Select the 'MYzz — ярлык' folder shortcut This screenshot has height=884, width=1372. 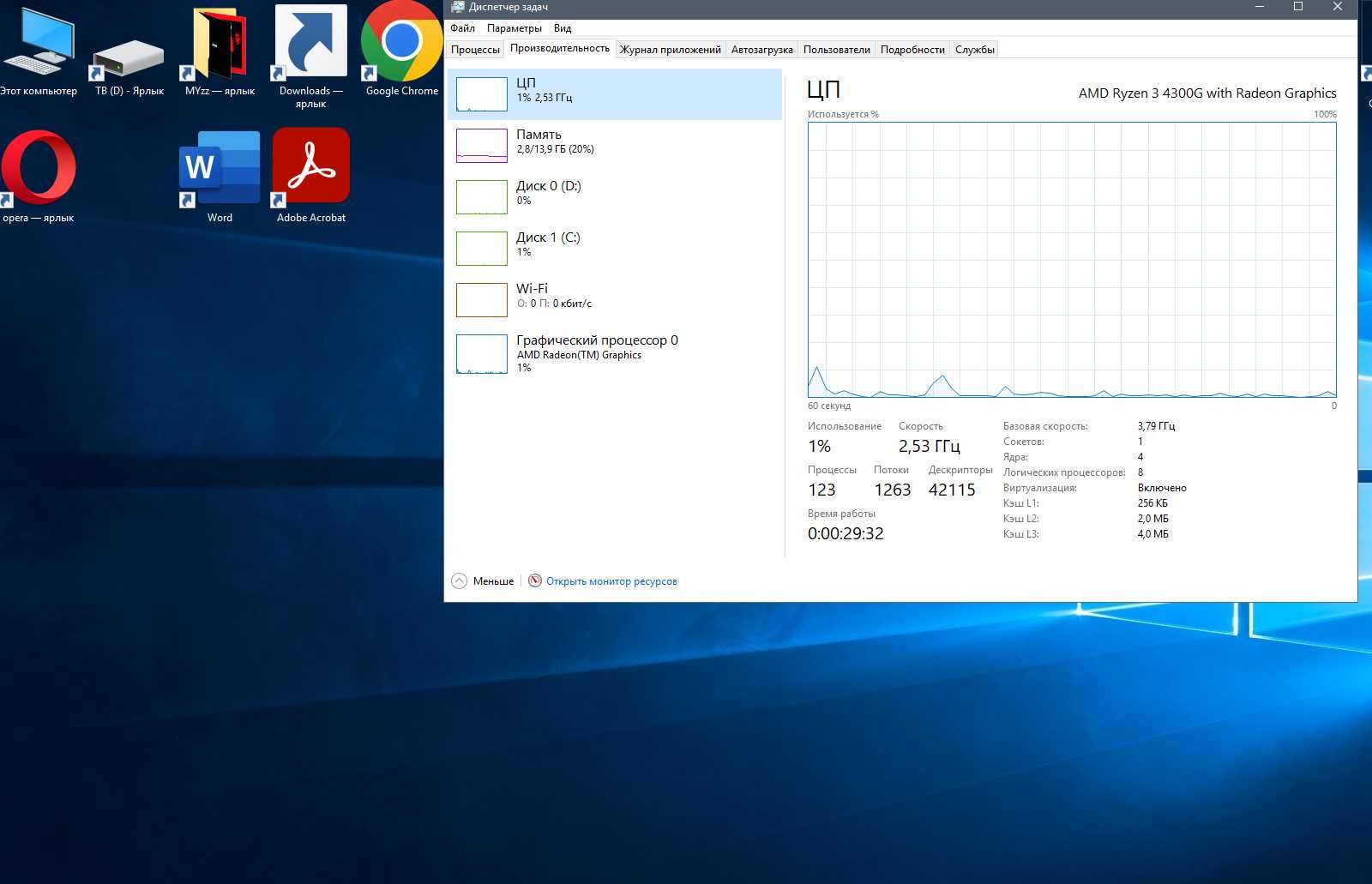220,50
